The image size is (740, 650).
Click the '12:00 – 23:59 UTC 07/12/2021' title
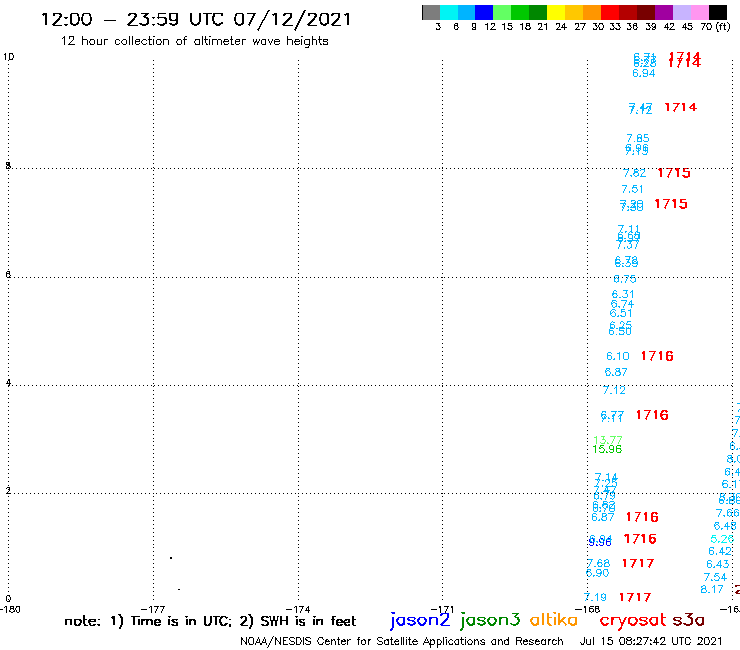pos(196,20)
